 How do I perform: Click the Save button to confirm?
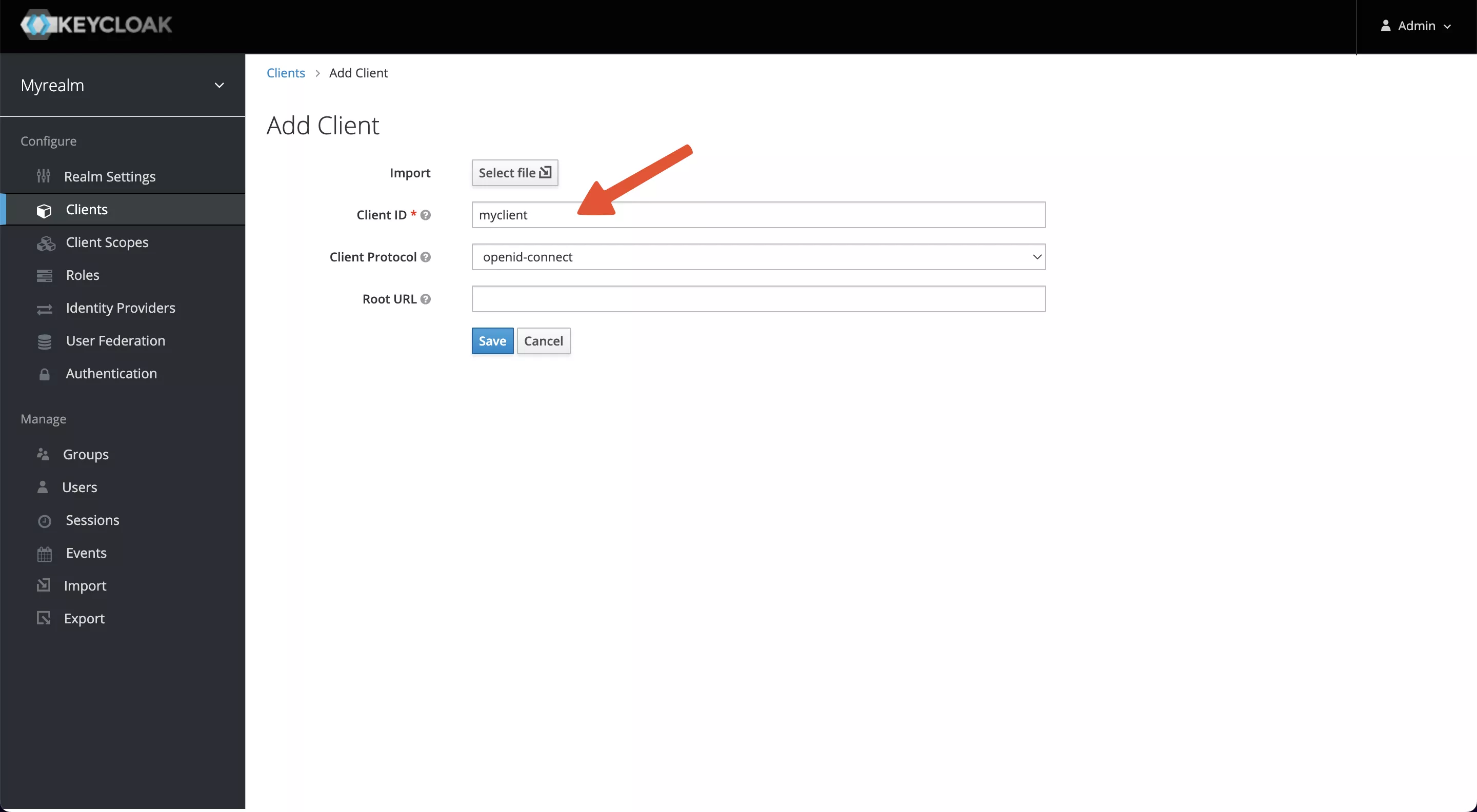[x=492, y=341]
